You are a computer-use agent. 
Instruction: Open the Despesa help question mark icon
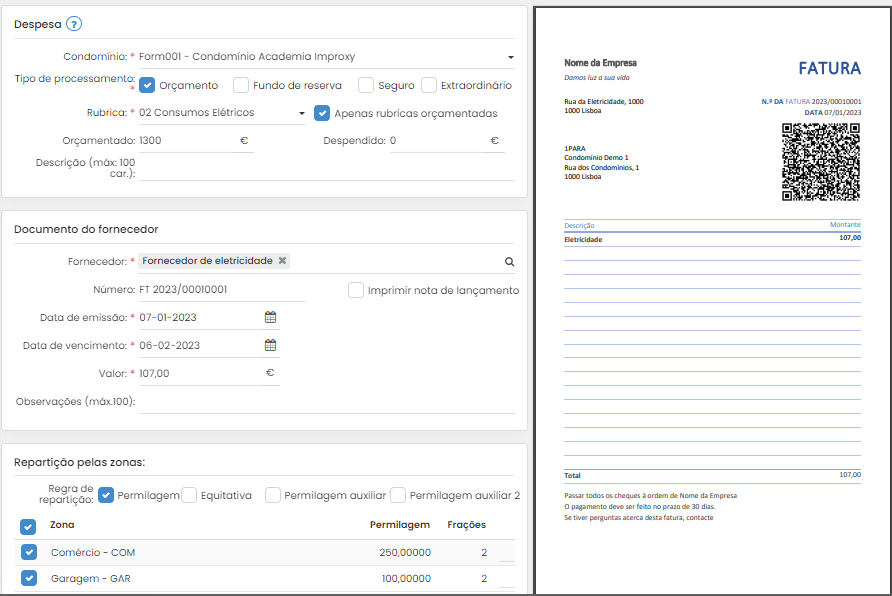click(x=74, y=24)
